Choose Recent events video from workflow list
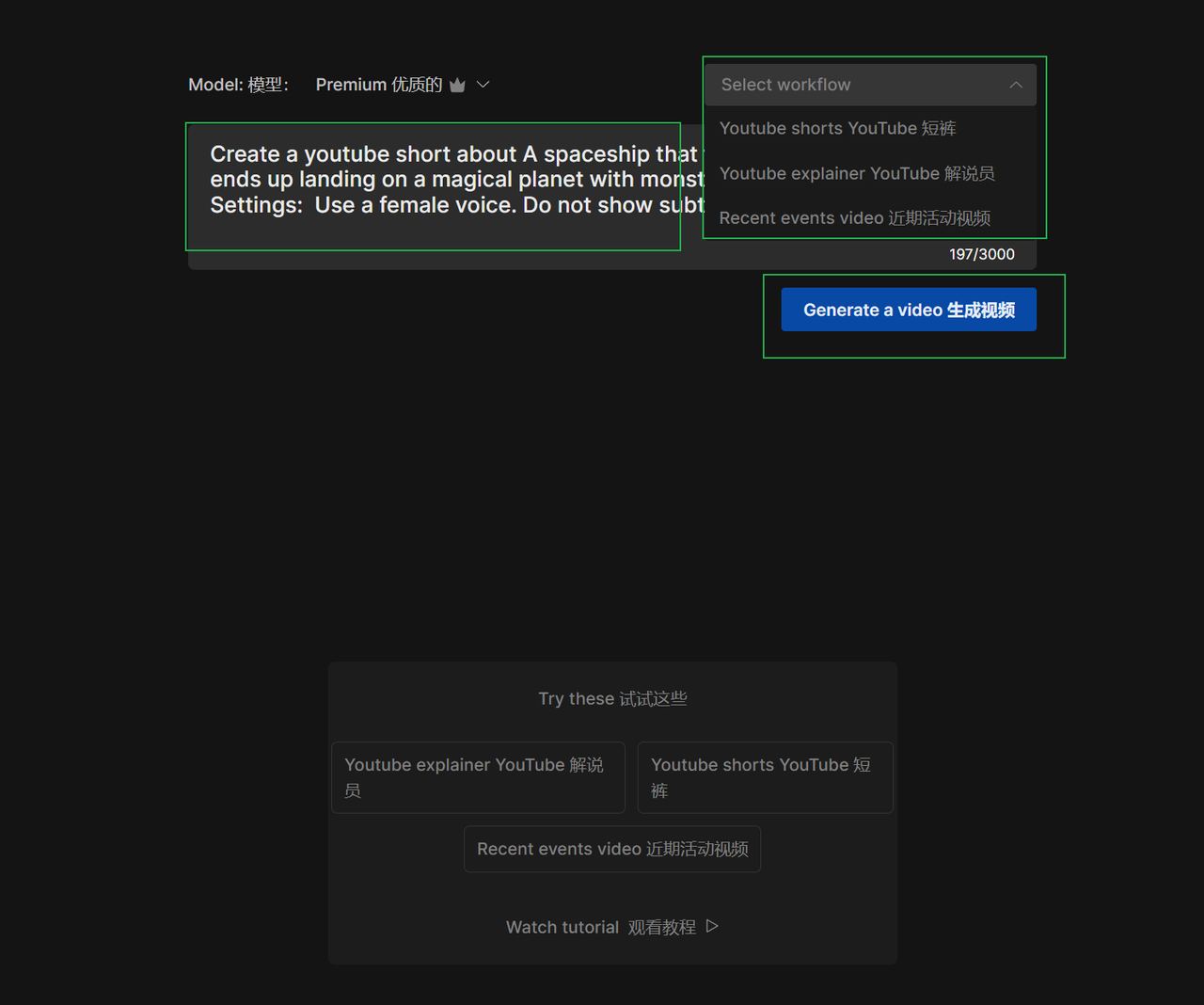1204x1005 pixels. (870, 218)
